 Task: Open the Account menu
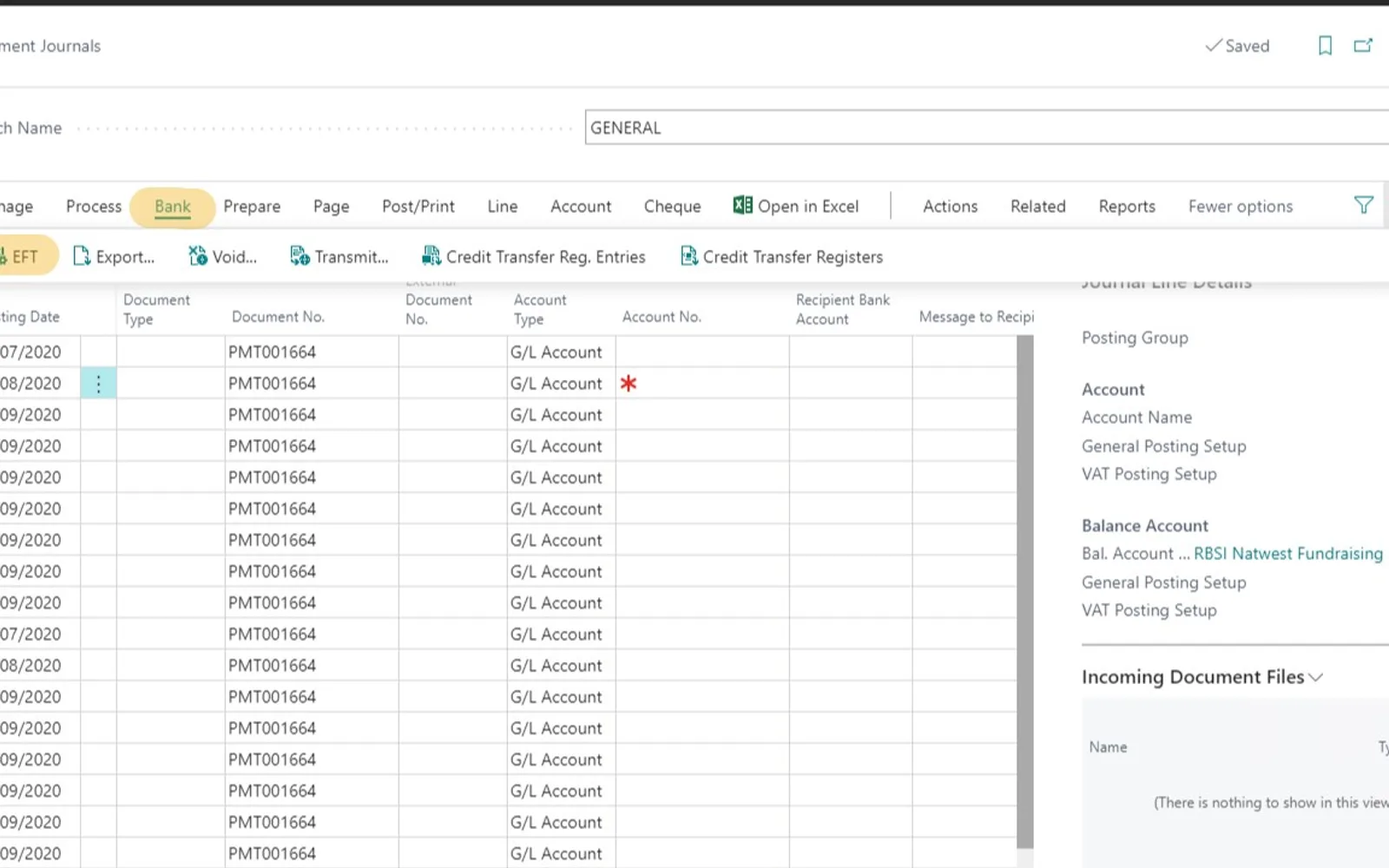pyautogui.click(x=581, y=207)
